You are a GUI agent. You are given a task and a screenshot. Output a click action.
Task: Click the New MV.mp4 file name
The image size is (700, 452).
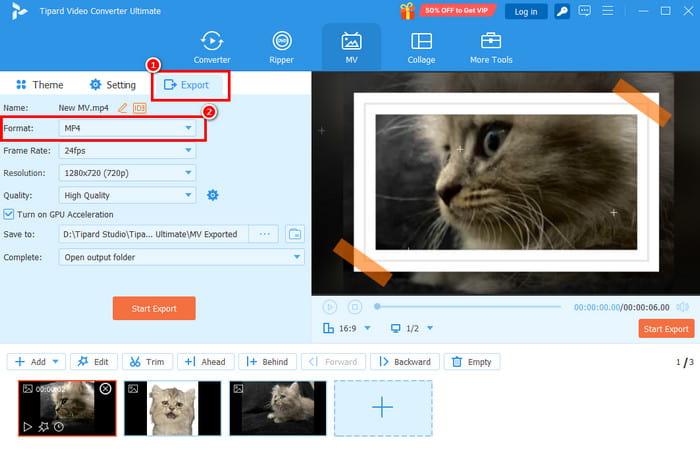coord(83,108)
